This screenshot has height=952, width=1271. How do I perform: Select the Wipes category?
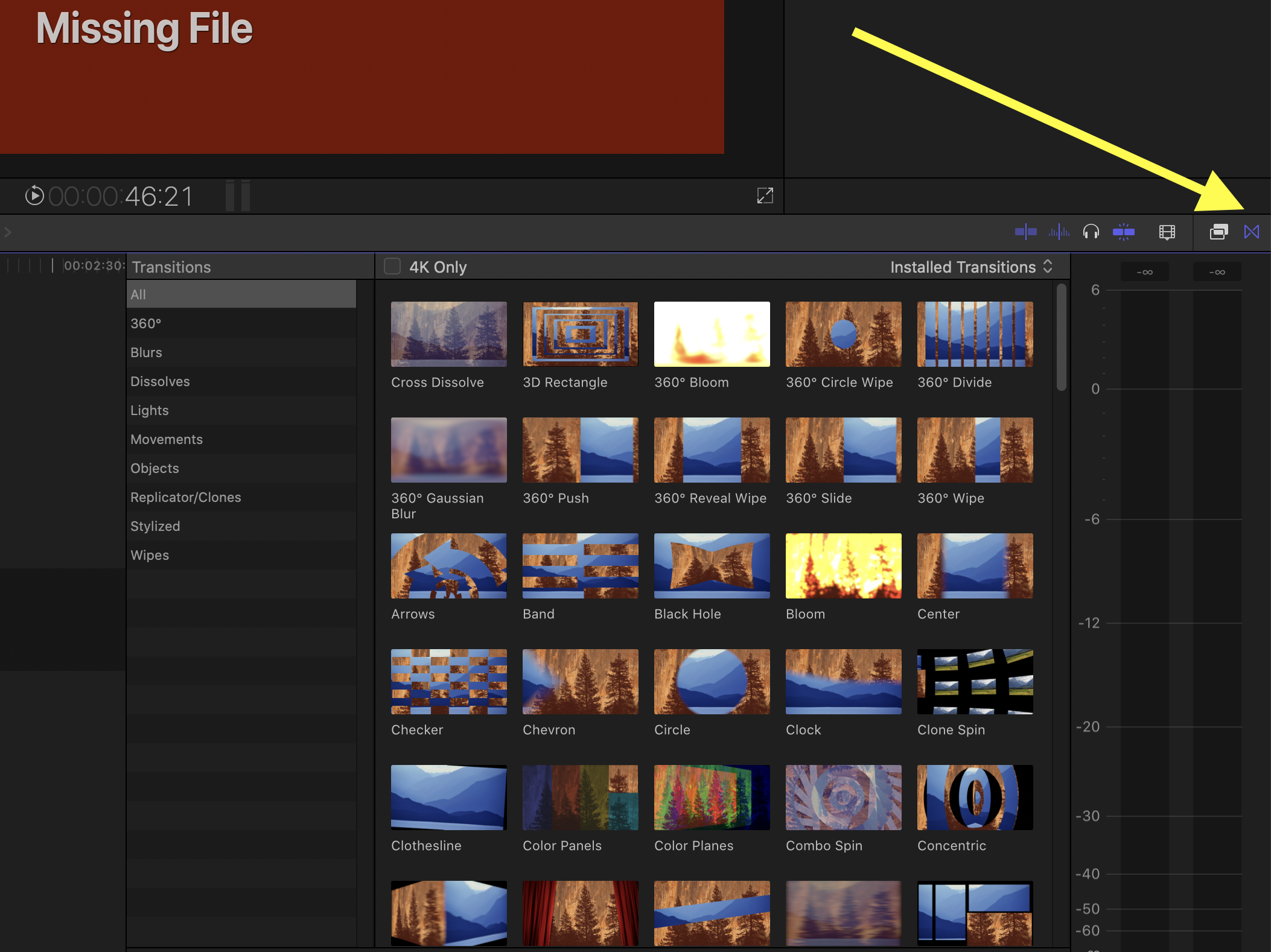tap(150, 555)
